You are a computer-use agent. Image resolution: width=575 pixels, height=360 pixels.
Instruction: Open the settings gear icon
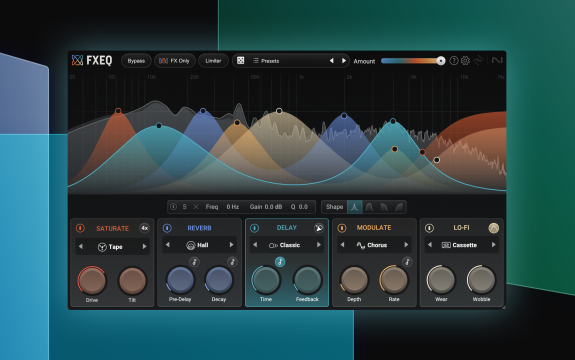(465, 60)
